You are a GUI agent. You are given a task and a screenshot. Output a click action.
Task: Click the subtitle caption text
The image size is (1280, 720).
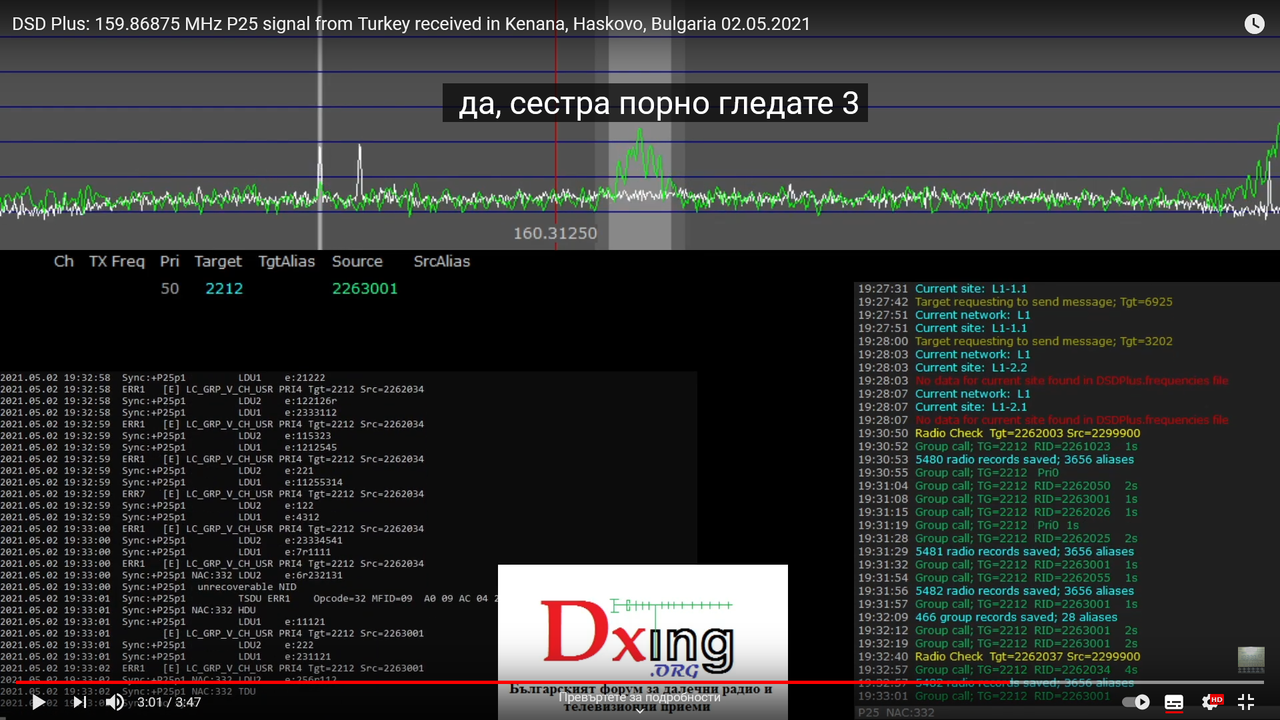(657, 103)
